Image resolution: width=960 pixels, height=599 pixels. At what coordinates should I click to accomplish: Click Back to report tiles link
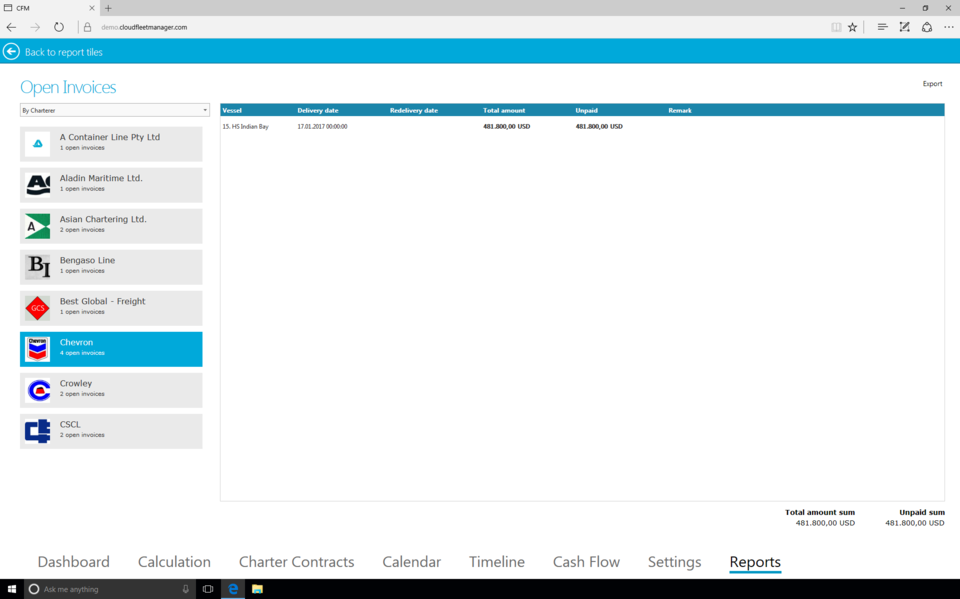(x=64, y=52)
